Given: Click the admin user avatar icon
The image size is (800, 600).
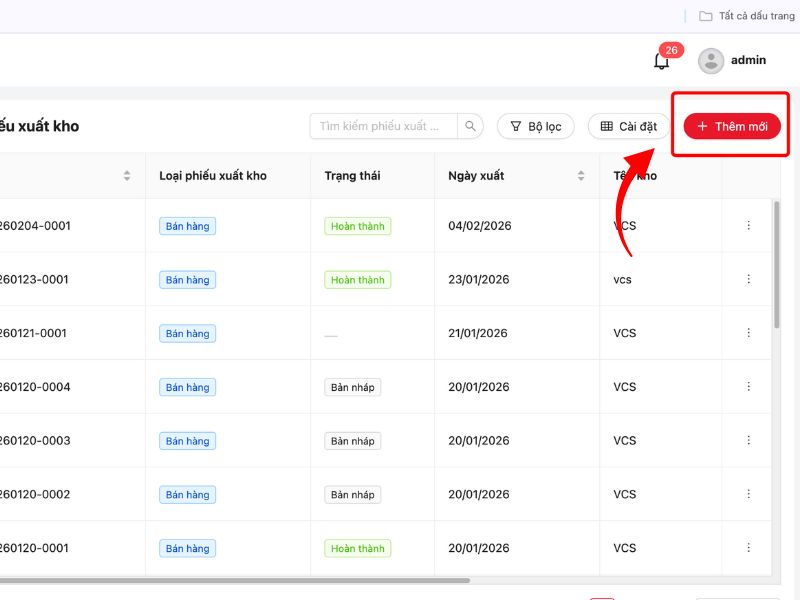Looking at the screenshot, I should click(x=711, y=61).
